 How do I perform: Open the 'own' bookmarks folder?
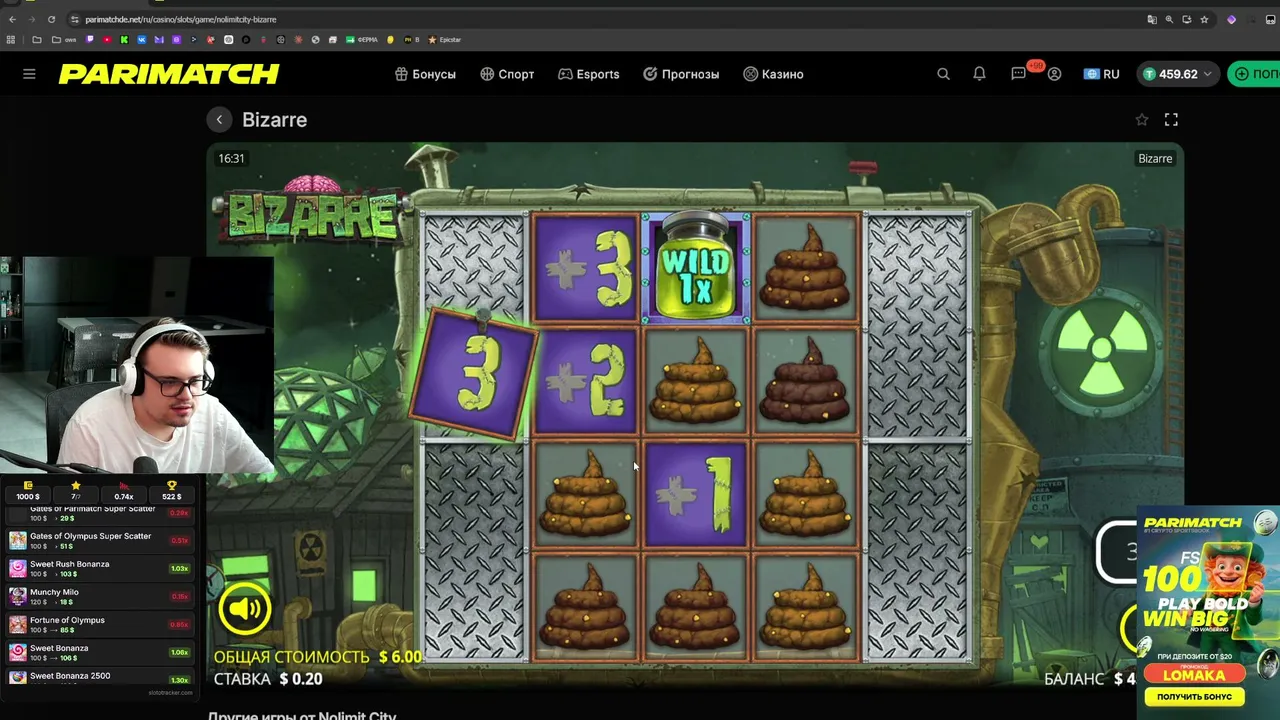pyautogui.click(x=64, y=40)
